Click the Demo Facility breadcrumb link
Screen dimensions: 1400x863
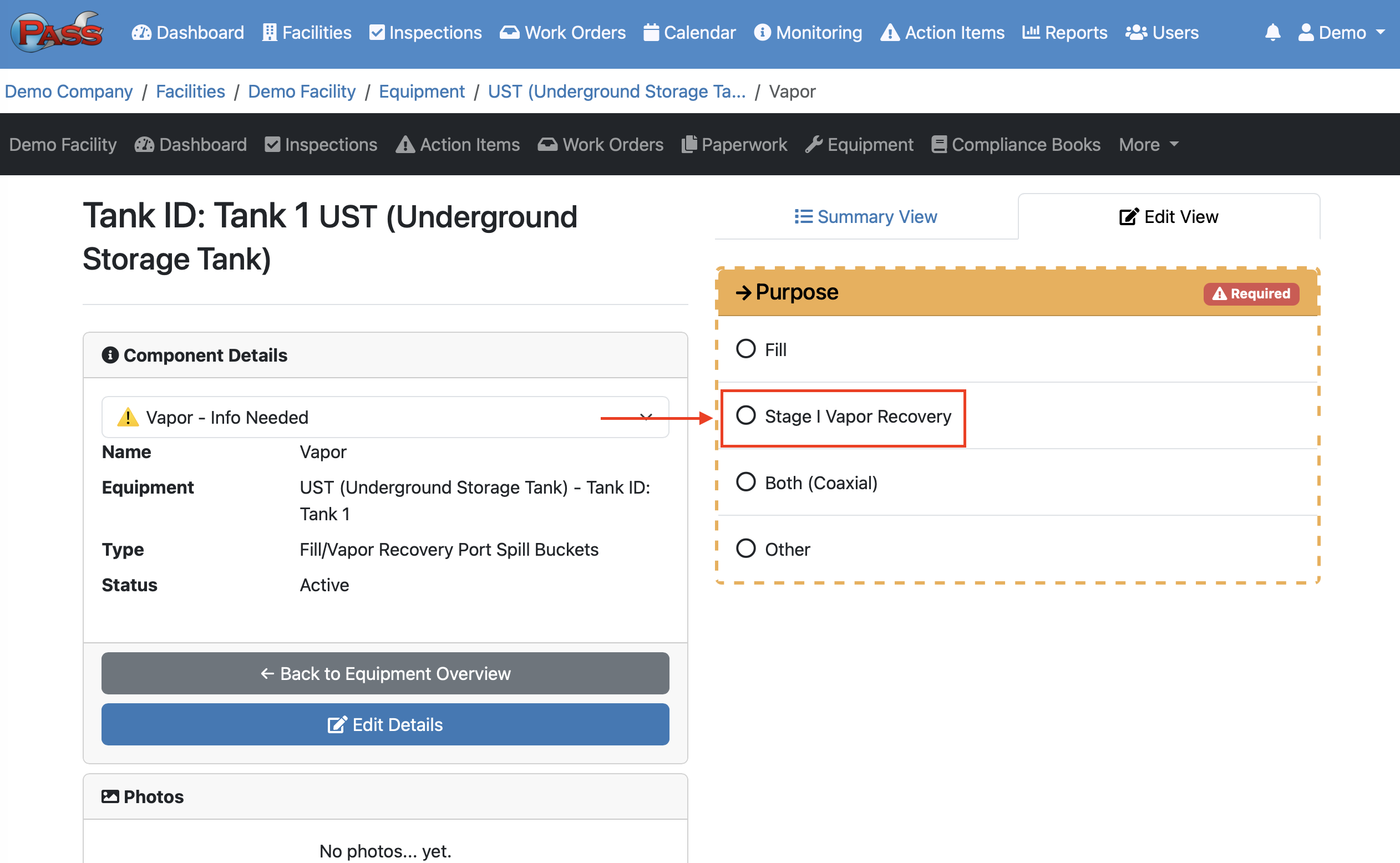pyautogui.click(x=301, y=92)
